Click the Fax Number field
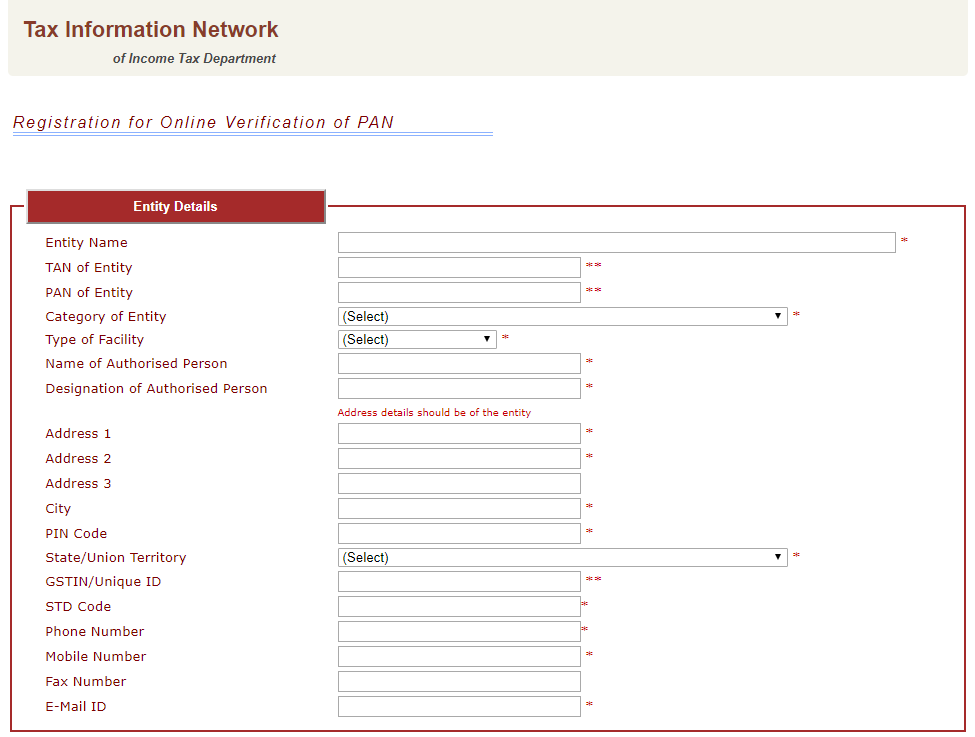This screenshot has width=975, height=737. (459, 681)
